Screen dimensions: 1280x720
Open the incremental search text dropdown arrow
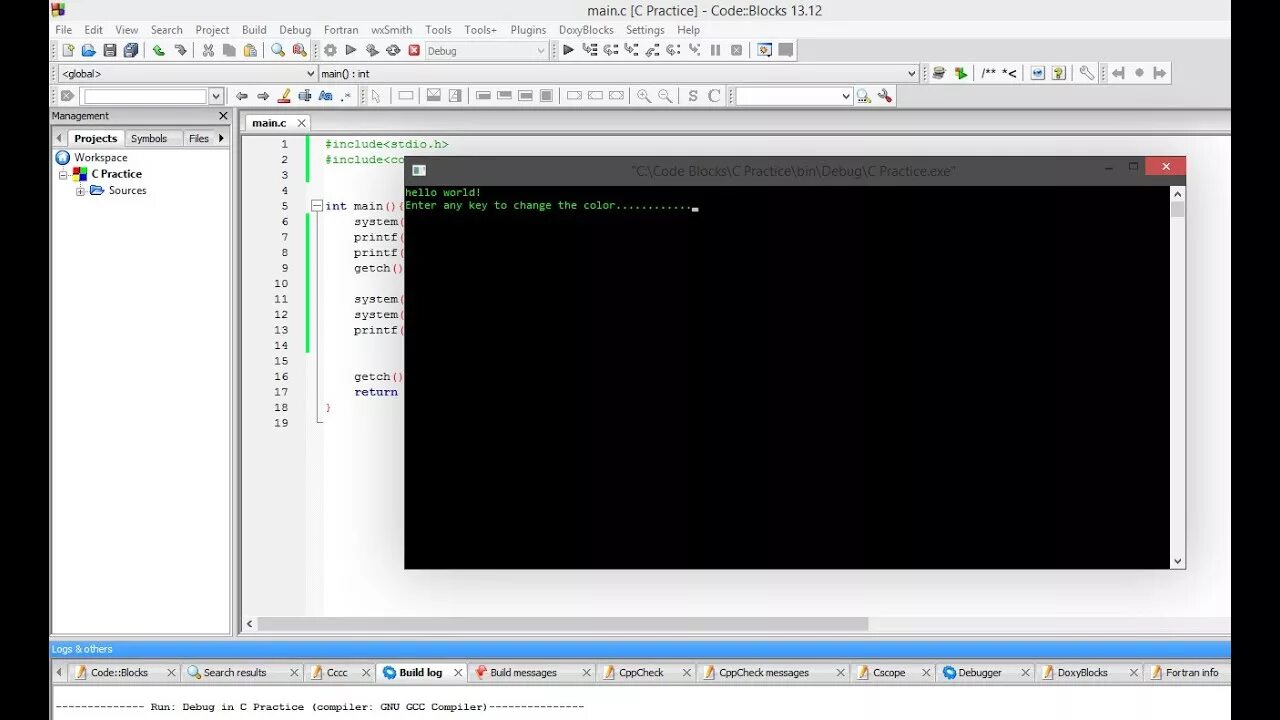point(215,96)
